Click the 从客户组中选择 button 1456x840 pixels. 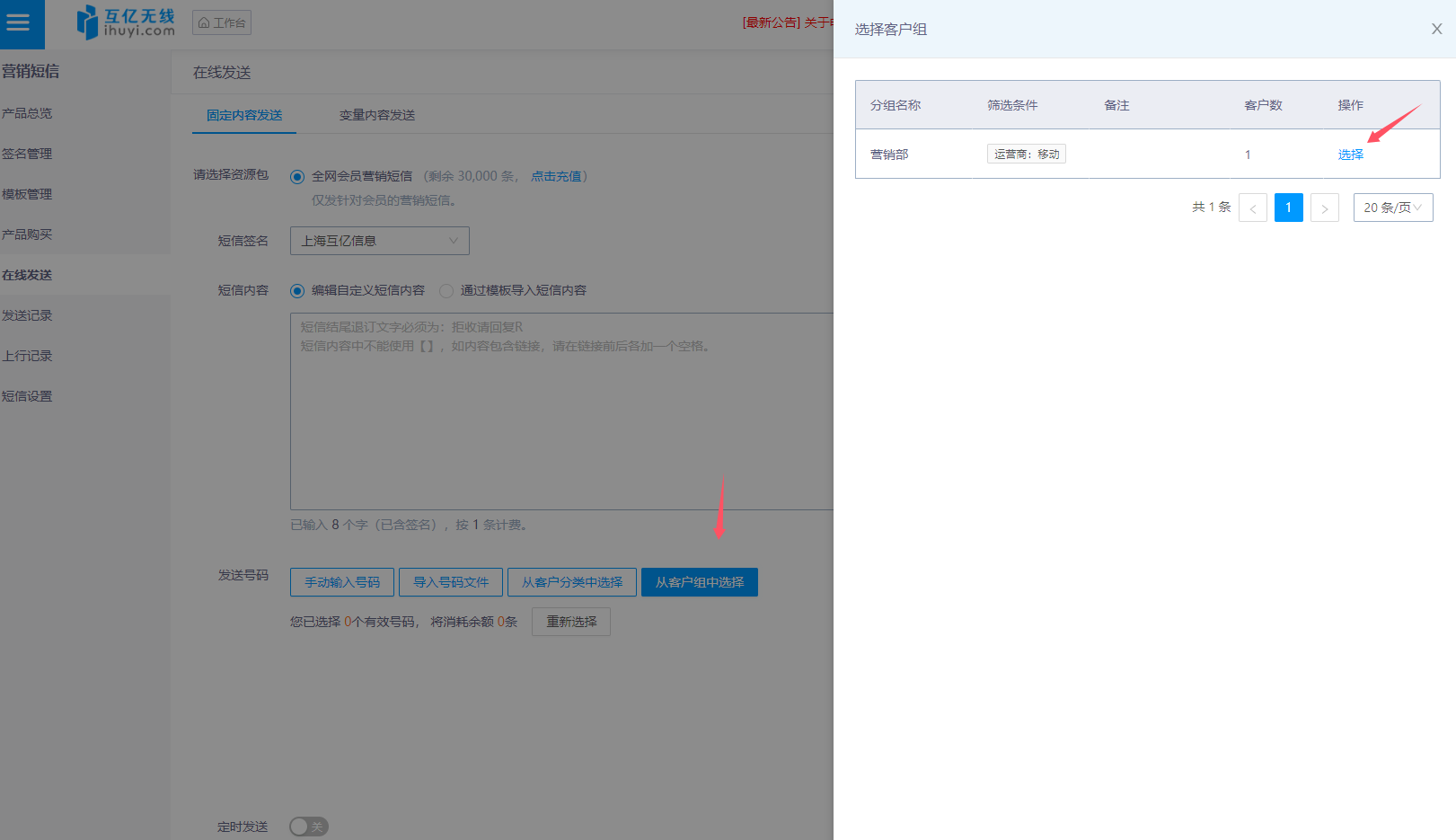click(x=699, y=582)
